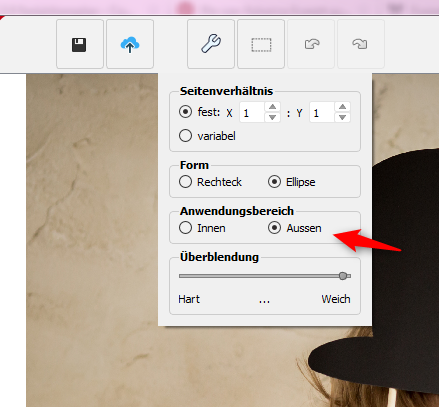
Task: Select the dashed rectangle selection tool
Action: 261,44
